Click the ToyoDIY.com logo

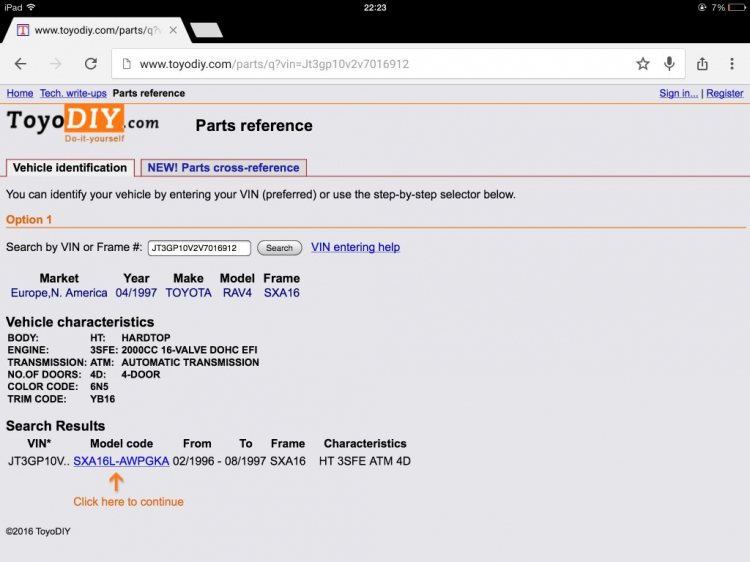coord(83,123)
